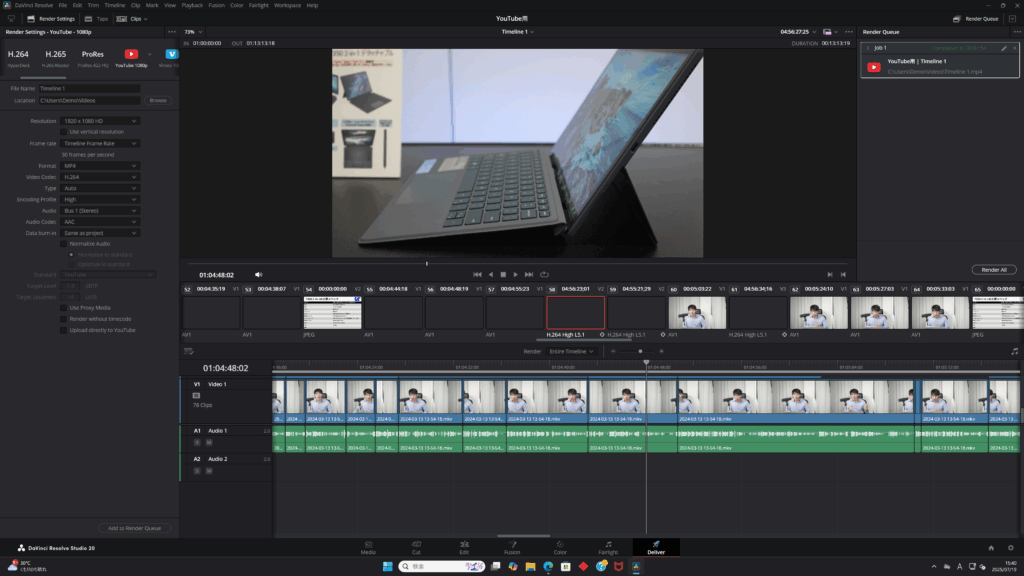Open Render Queue panel options menu

coord(1017,31)
